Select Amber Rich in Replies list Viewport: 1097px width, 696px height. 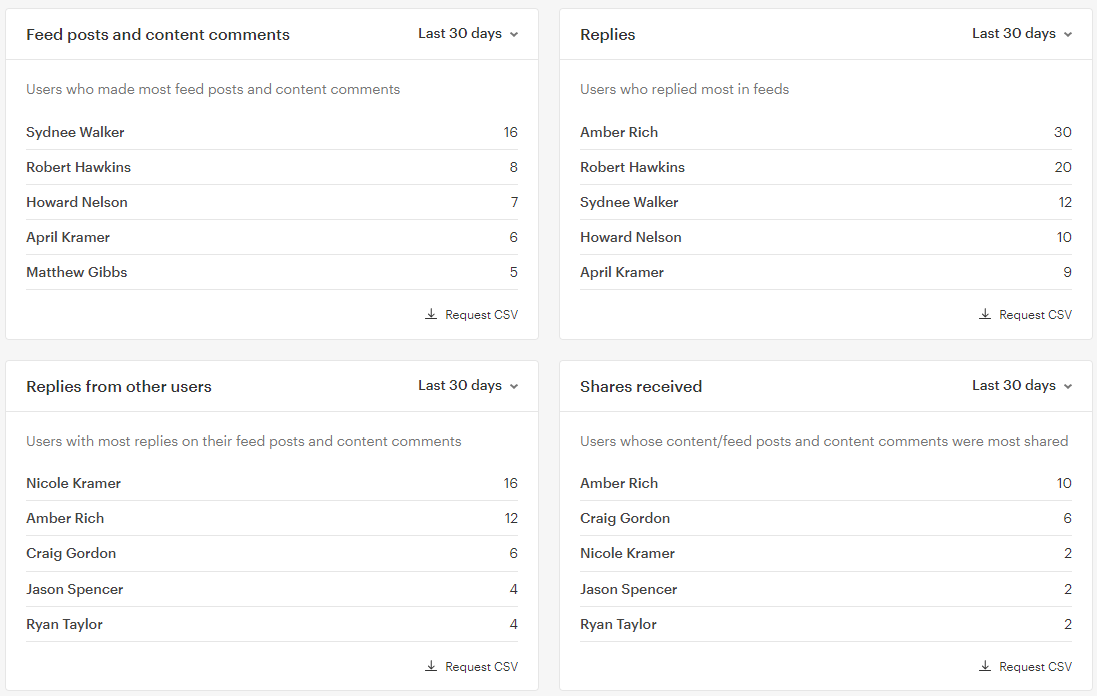point(619,132)
